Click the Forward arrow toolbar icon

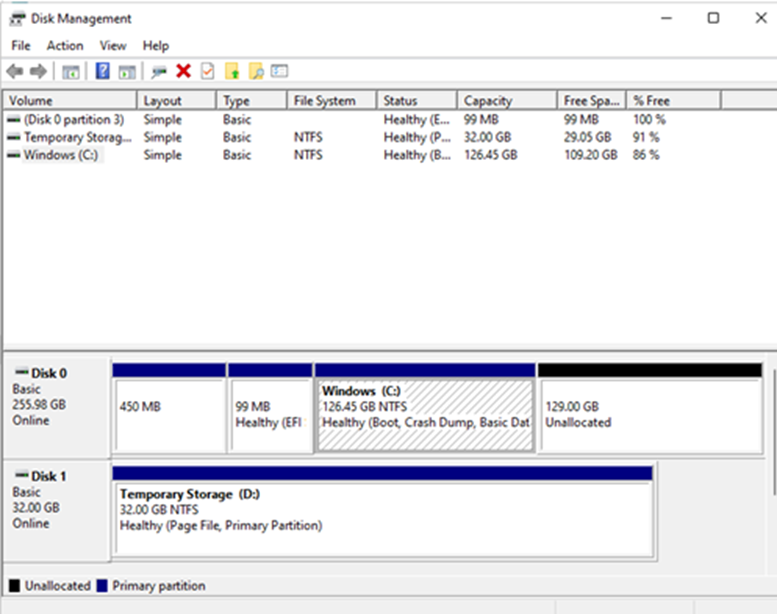[38, 71]
